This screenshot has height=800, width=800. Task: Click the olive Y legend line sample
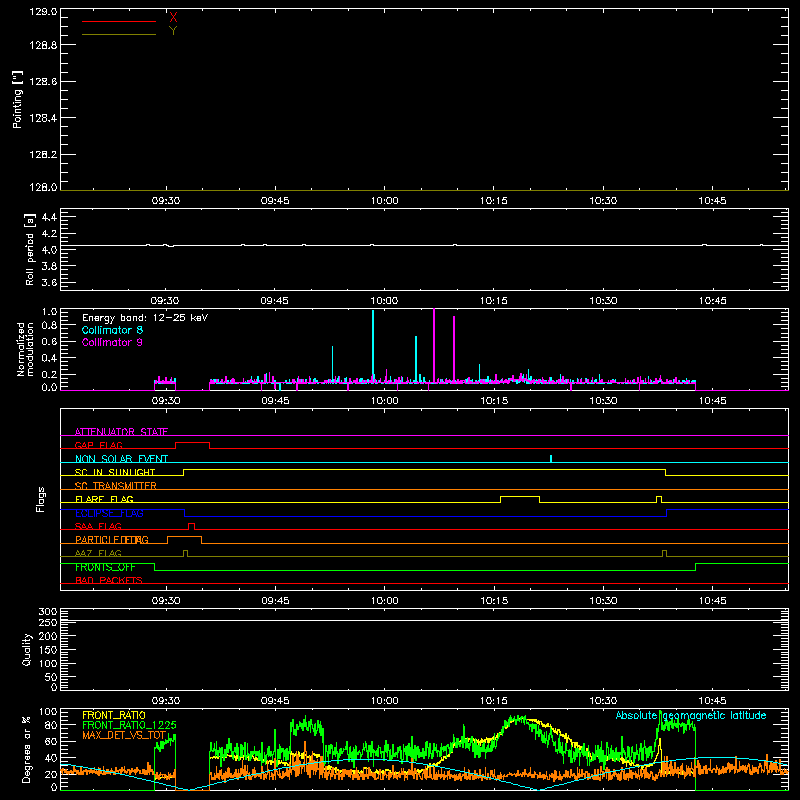click(x=119, y=34)
